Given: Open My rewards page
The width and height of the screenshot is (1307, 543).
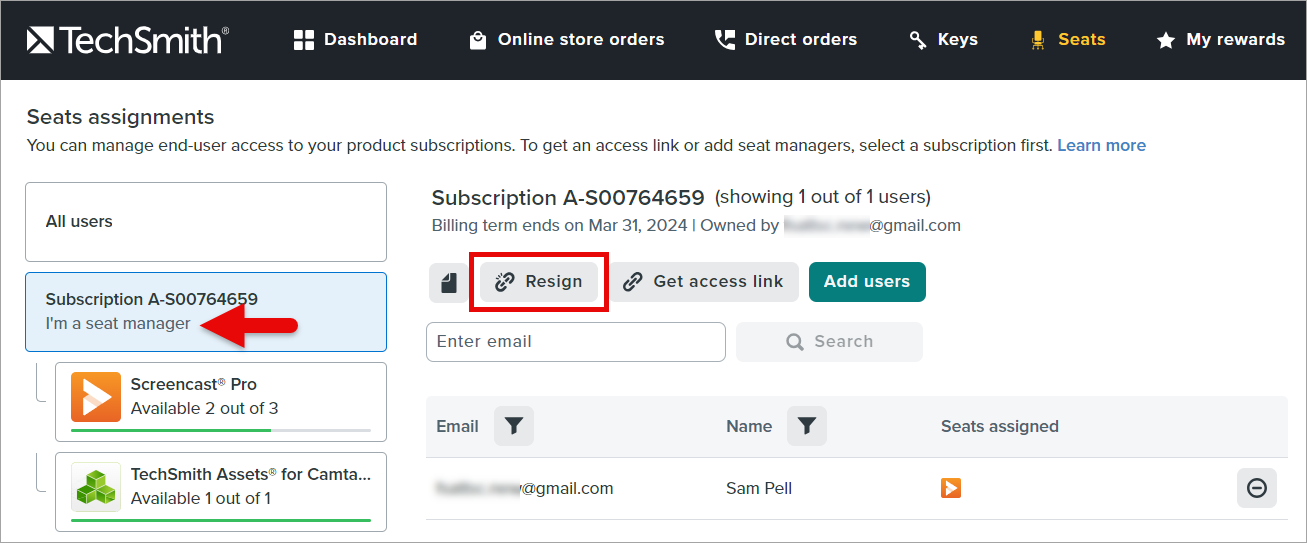Looking at the screenshot, I should 1220,40.
